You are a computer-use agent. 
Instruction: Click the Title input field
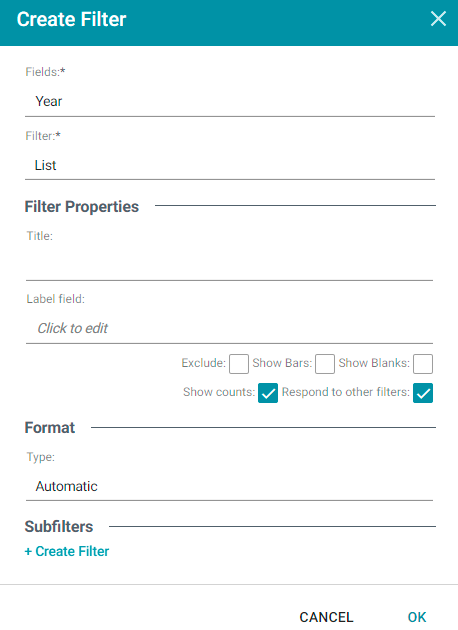(x=229, y=264)
